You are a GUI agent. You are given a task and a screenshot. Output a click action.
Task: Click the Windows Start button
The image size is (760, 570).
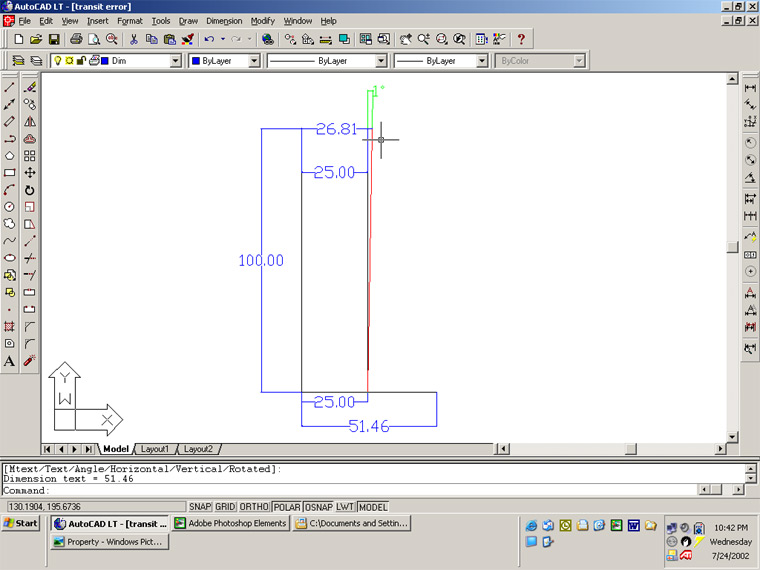21,523
